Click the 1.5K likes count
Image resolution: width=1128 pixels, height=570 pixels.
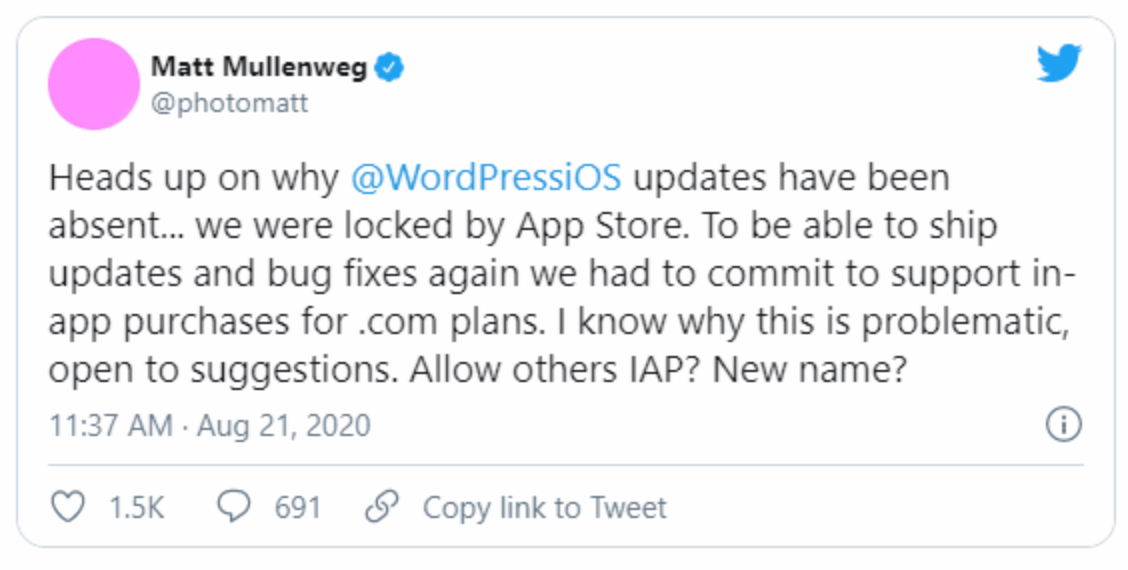(137, 507)
